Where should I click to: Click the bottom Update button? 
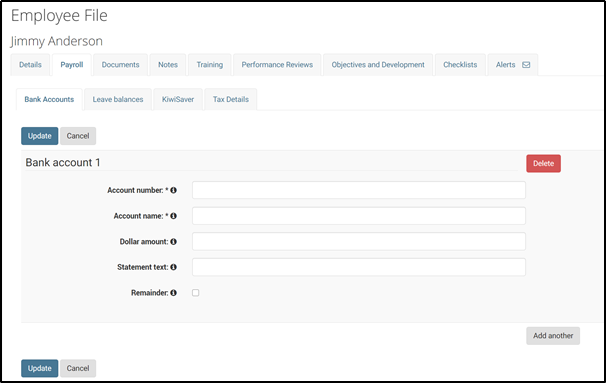click(x=39, y=368)
